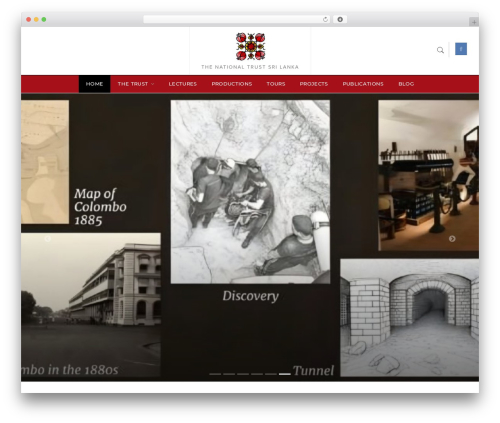The height and width of the screenshot is (423, 500).
Task: Open the Lectures menu item
Action: coord(183,84)
